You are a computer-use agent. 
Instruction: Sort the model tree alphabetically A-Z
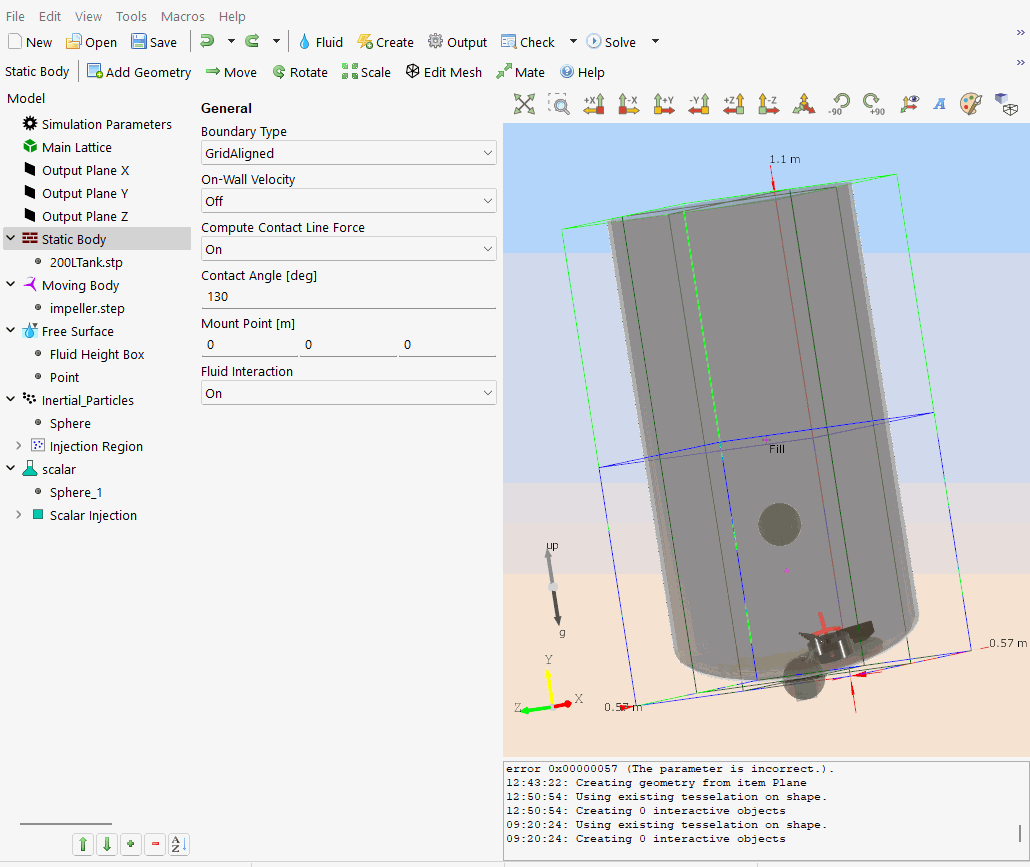pos(179,844)
